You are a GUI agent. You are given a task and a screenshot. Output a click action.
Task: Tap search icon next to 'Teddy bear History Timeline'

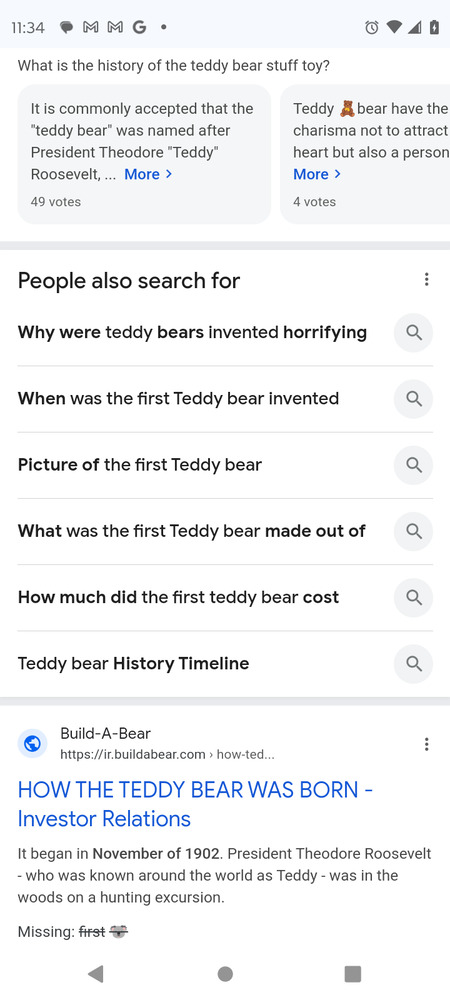(x=414, y=664)
